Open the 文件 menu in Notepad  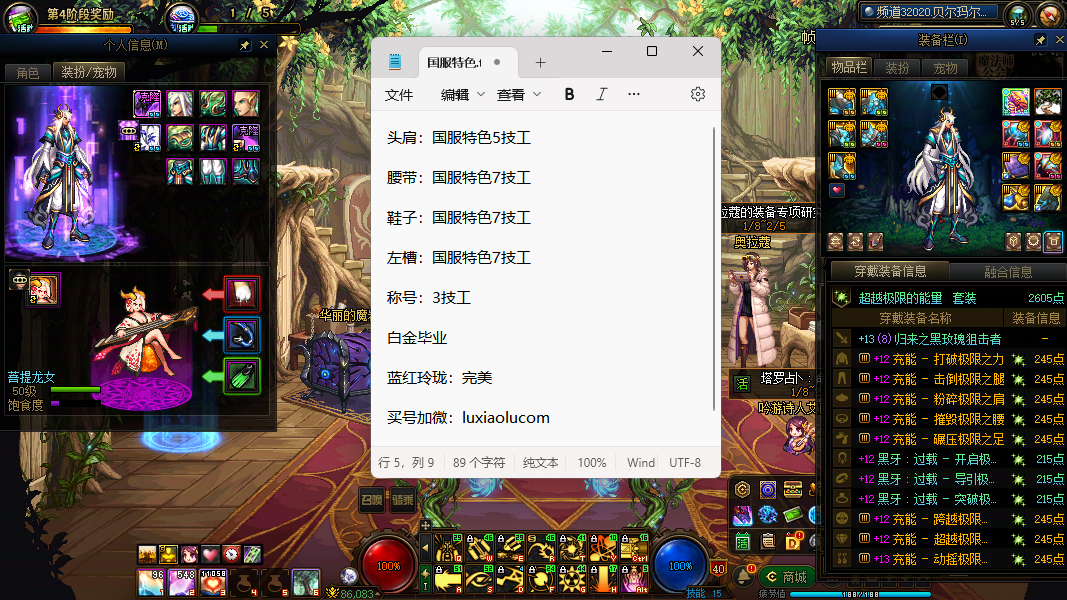coord(399,94)
